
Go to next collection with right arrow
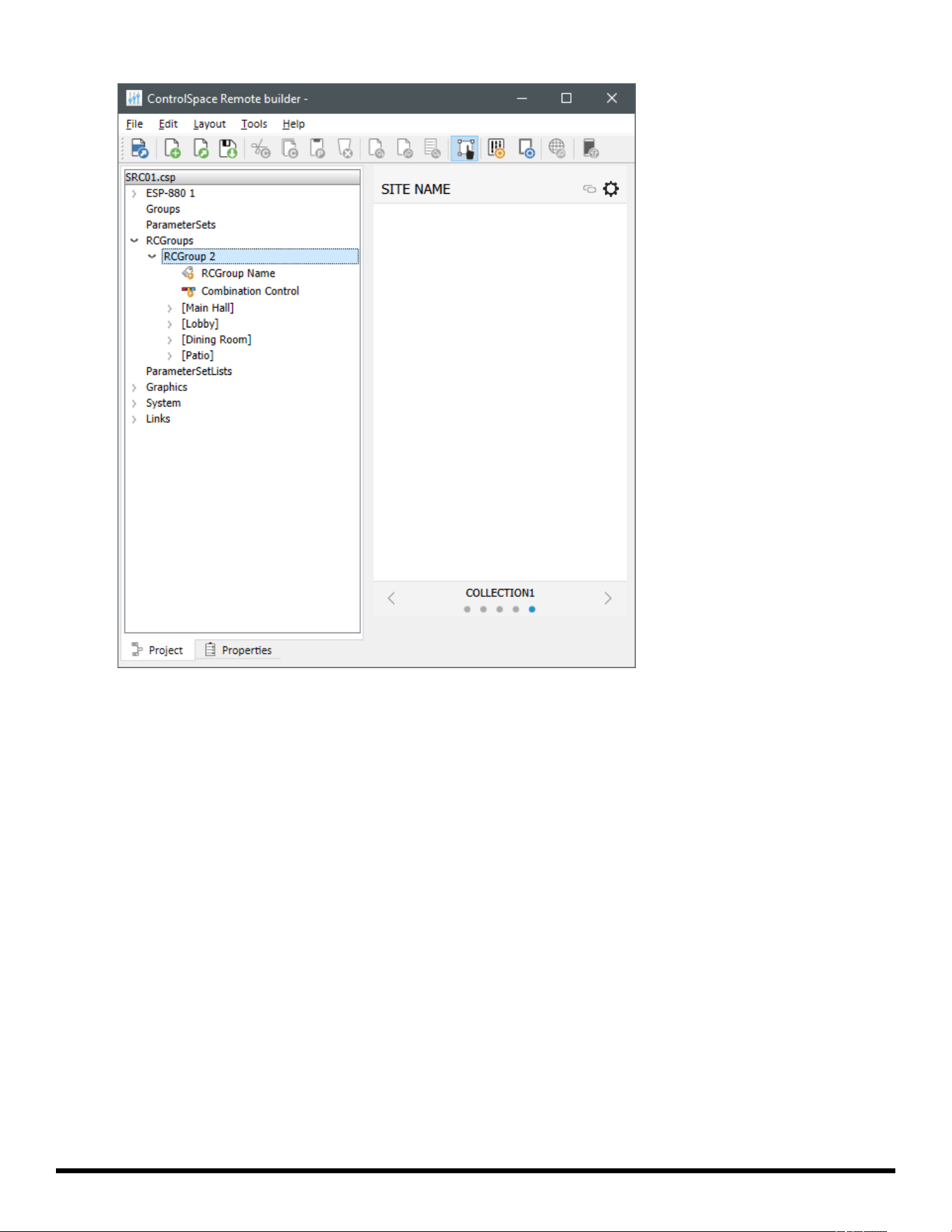(x=608, y=598)
